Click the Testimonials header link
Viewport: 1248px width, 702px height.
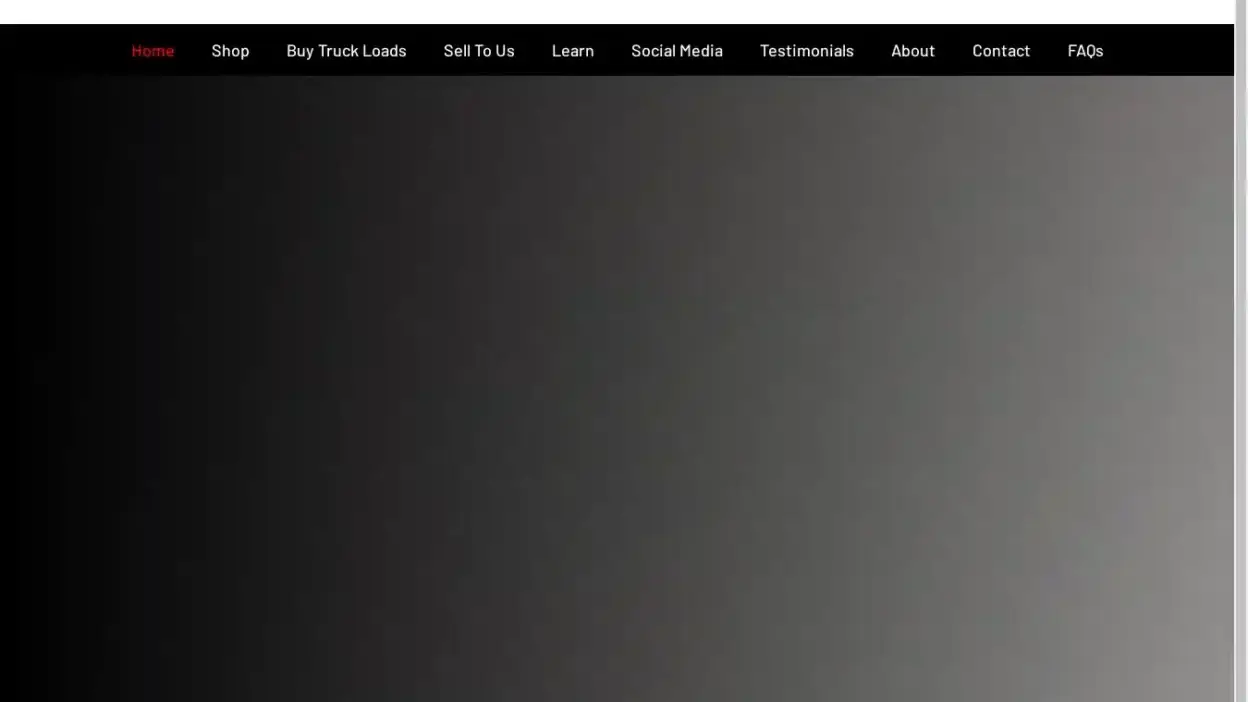[x=806, y=50]
